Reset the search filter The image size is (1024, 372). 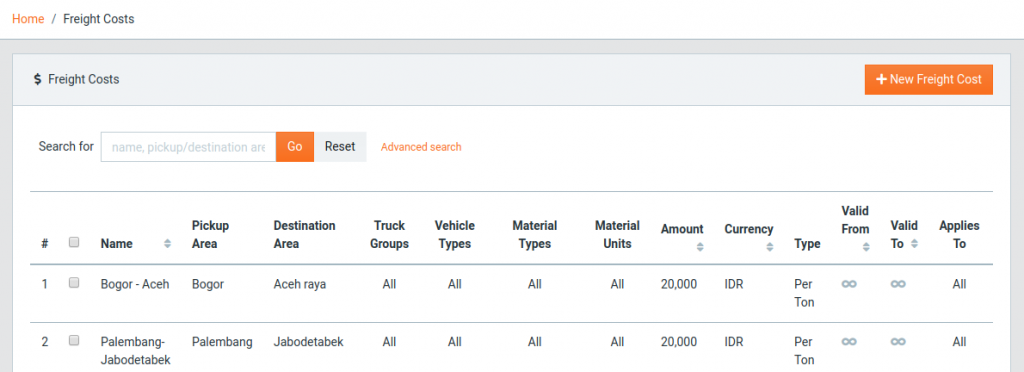coord(340,147)
